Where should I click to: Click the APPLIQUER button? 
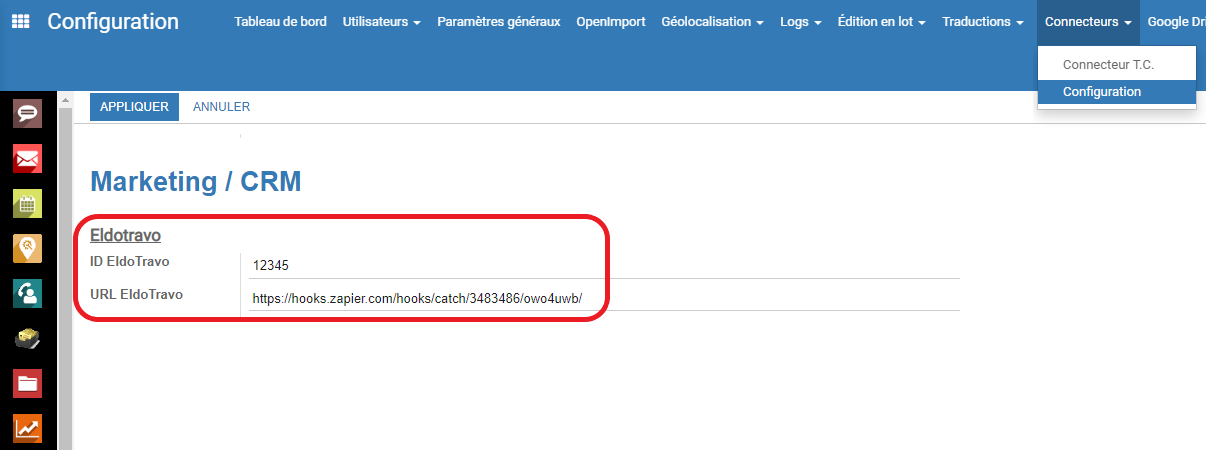[x=134, y=107]
